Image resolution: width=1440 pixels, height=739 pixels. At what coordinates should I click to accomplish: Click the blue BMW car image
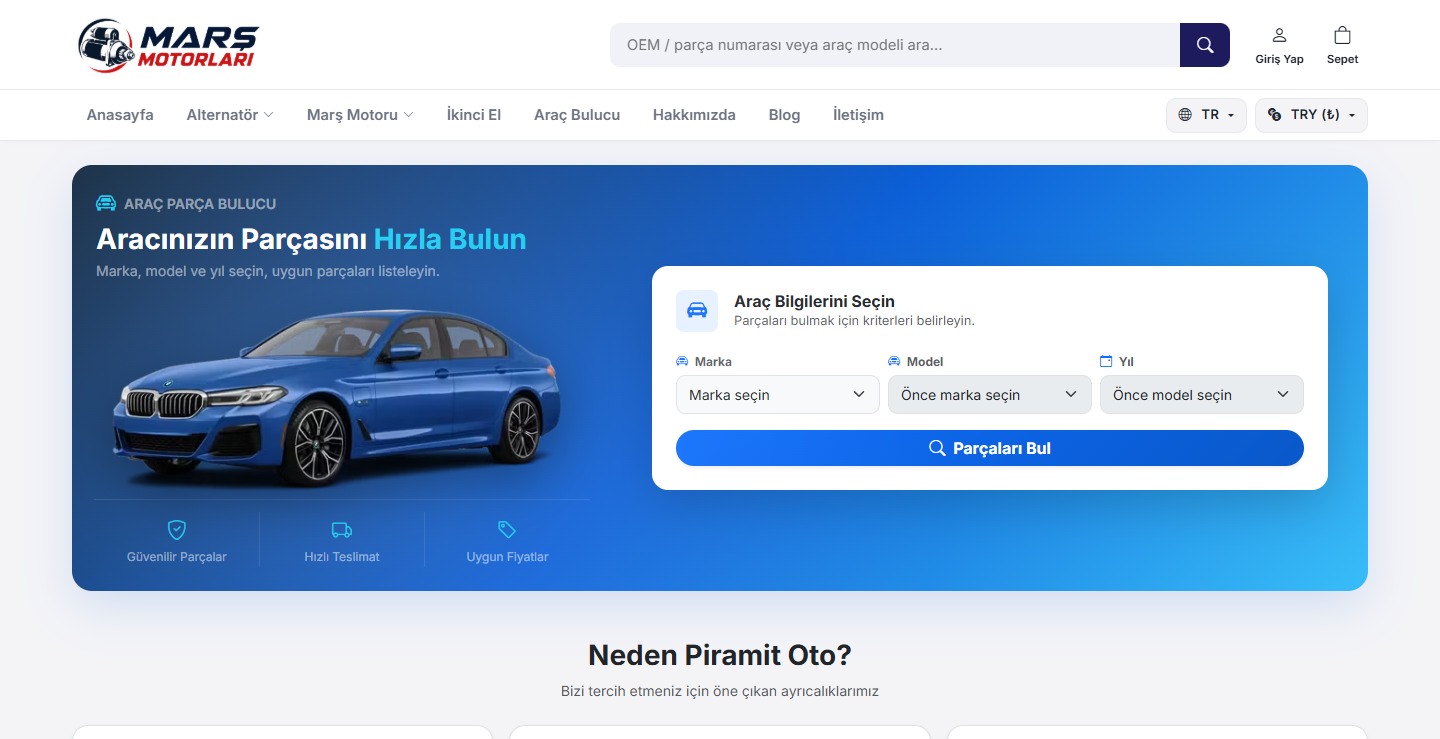335,397
